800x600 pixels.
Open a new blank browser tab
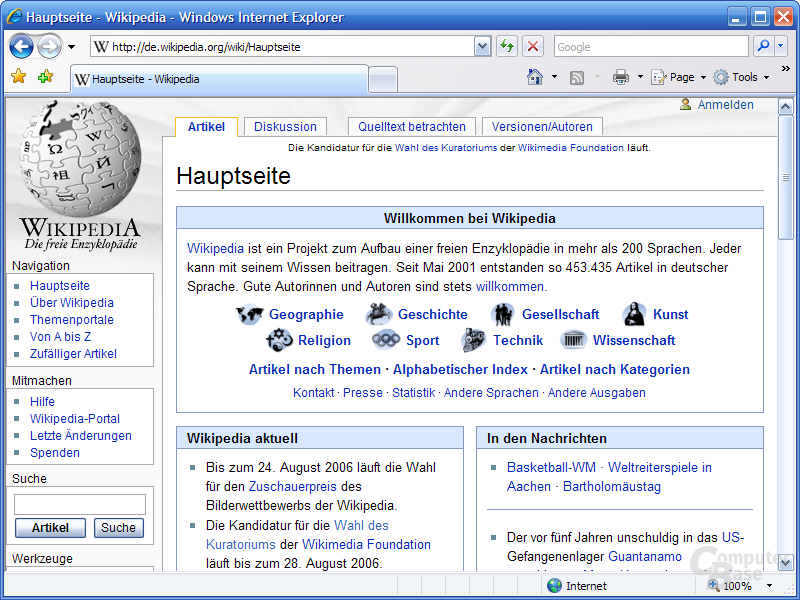point(383,80)
